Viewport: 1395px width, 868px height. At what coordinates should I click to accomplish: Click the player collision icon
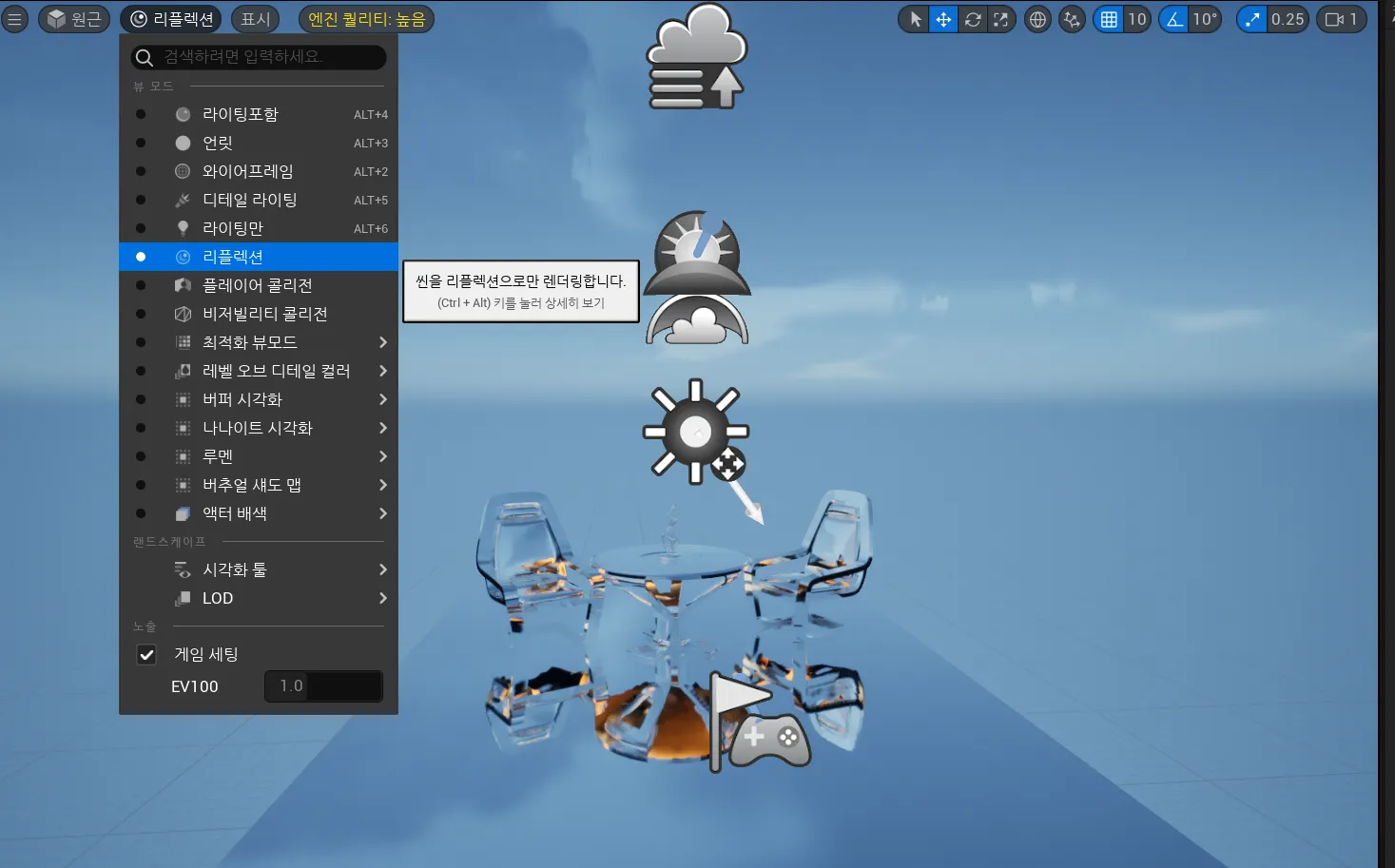183,285
